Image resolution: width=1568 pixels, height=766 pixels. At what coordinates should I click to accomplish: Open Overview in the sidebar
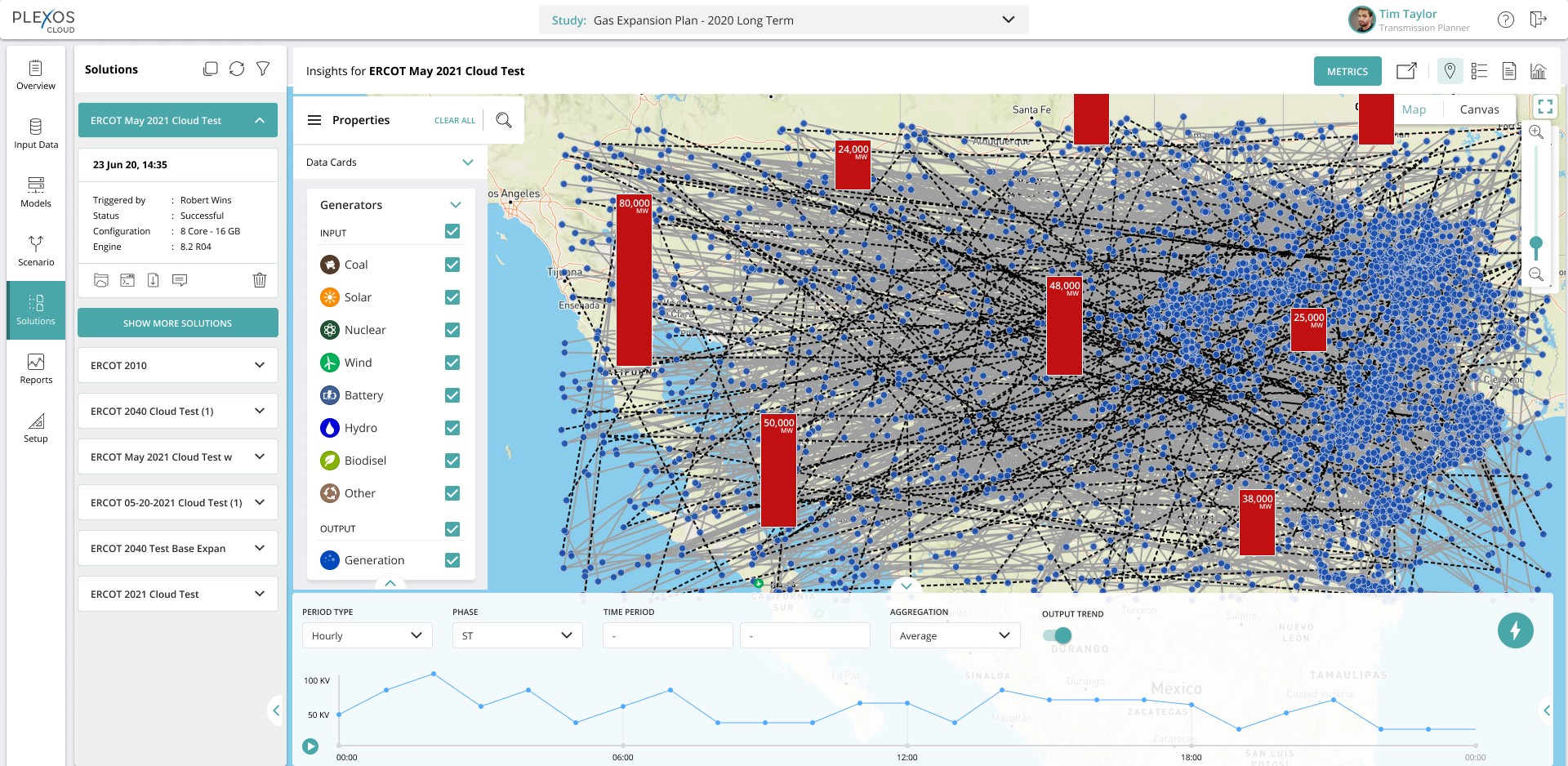pos(36,75)
